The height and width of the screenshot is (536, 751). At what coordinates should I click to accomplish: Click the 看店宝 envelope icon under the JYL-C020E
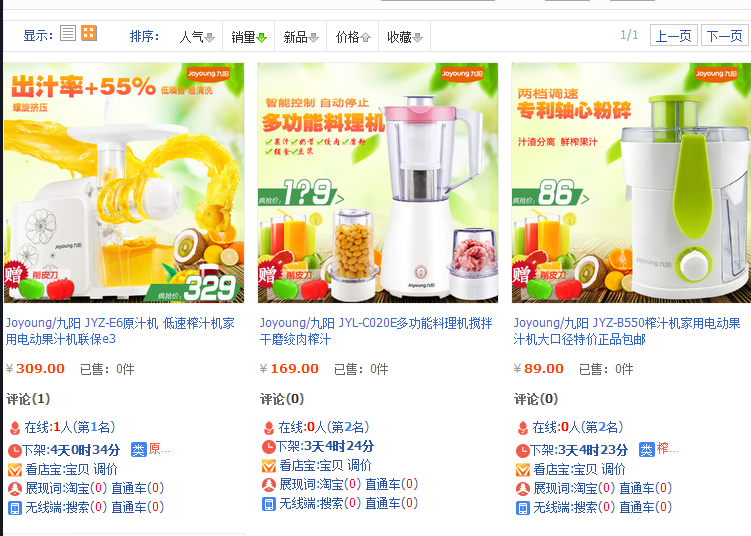269,465
